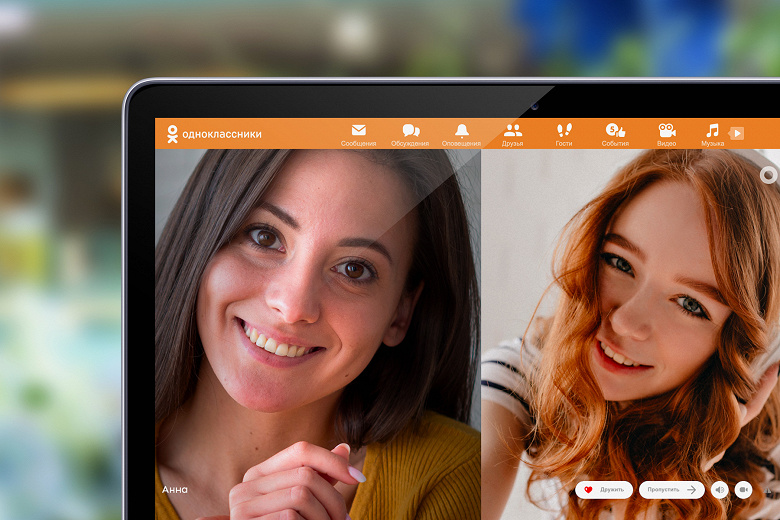Click the circle icon at top right
The image size is (780, 520).
769,175
